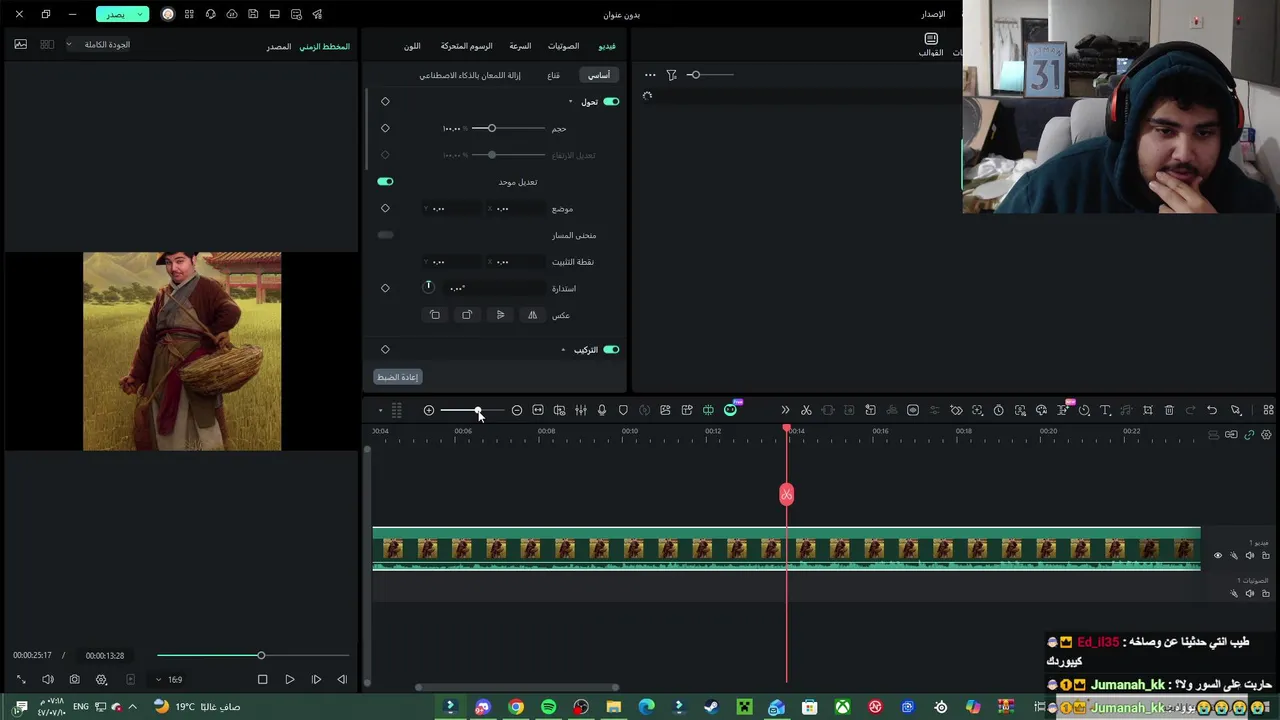Open the full quality (الجودة الكاملة) dropdown

tap(100, 44)
